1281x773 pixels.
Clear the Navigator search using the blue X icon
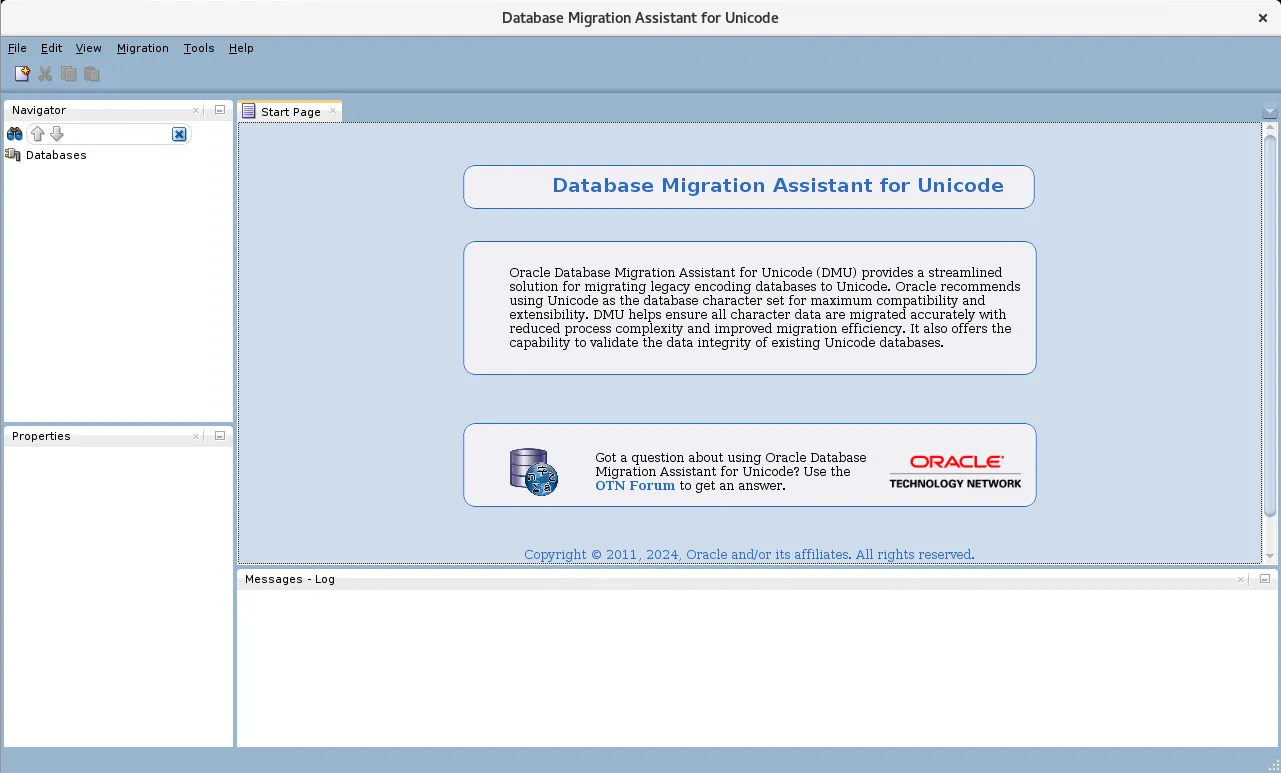coord(178,133)
